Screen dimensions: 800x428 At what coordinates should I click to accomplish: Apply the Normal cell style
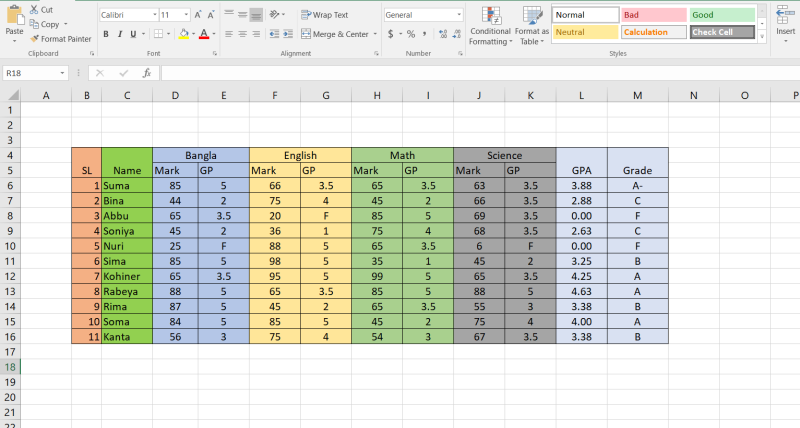(x=585, y=15)
